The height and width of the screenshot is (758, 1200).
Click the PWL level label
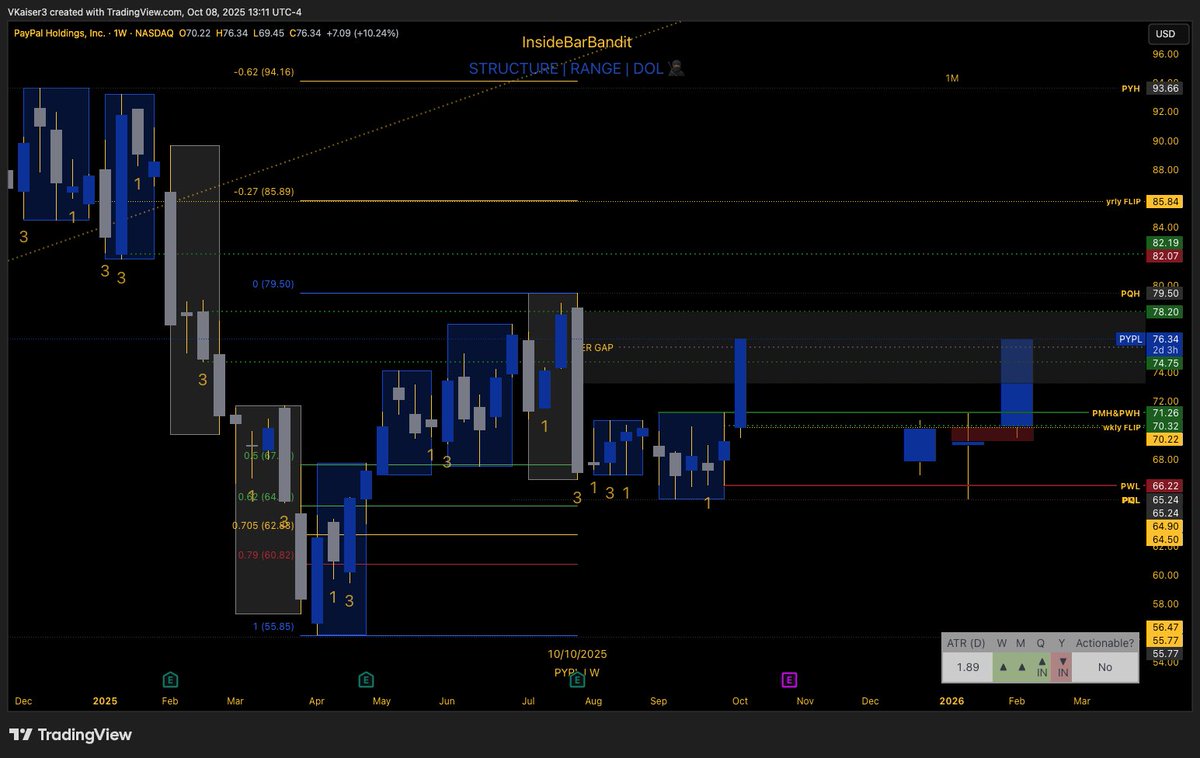(1131, 486)
